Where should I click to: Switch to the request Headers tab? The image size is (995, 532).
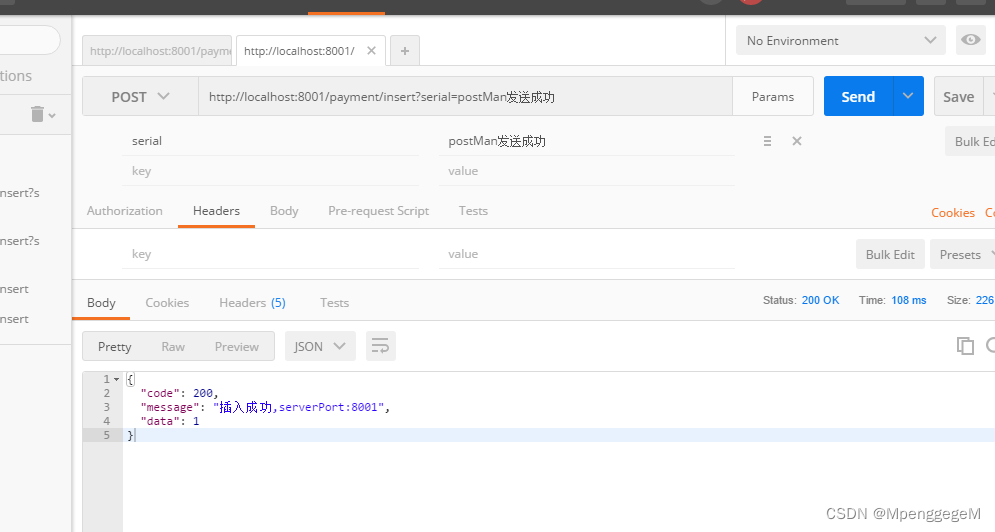[216, 211]
